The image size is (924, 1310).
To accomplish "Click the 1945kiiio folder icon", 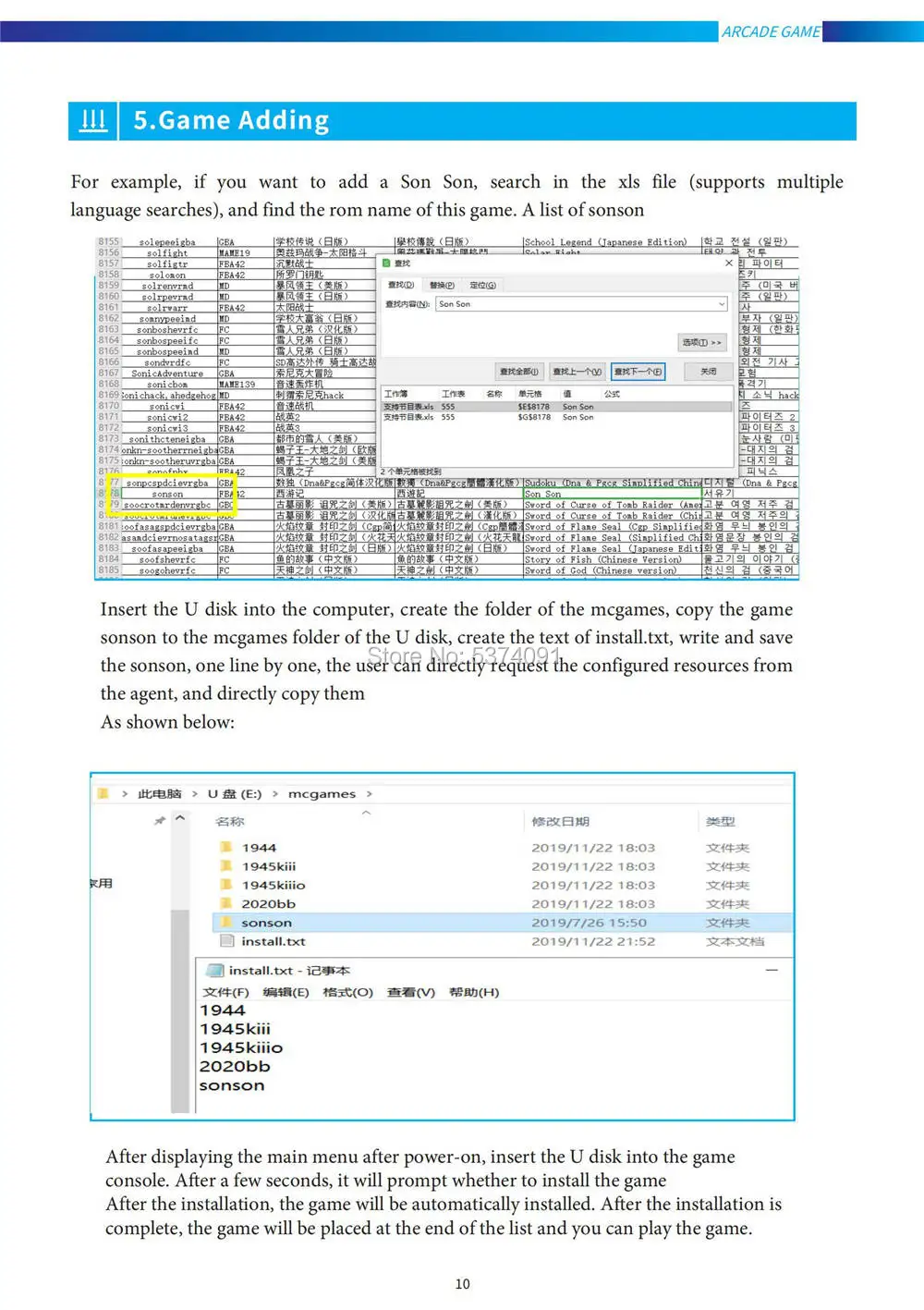I will tap(225, 884).
